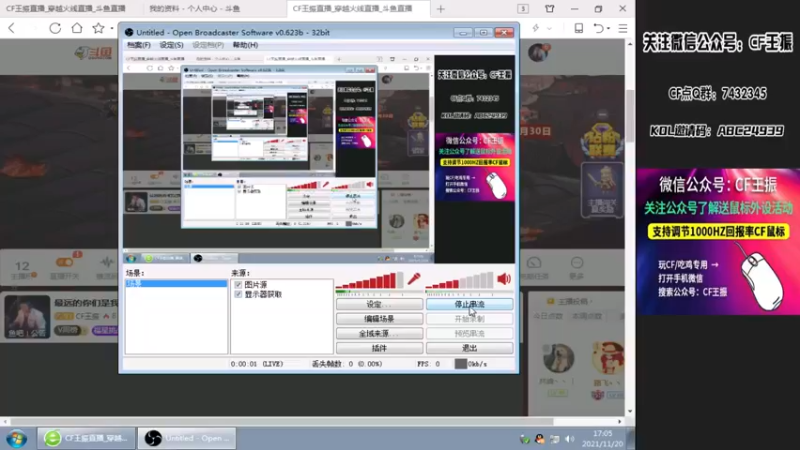Adjust the desktop audio volume level bars
The image size is (800, 450).
[459, 281]
